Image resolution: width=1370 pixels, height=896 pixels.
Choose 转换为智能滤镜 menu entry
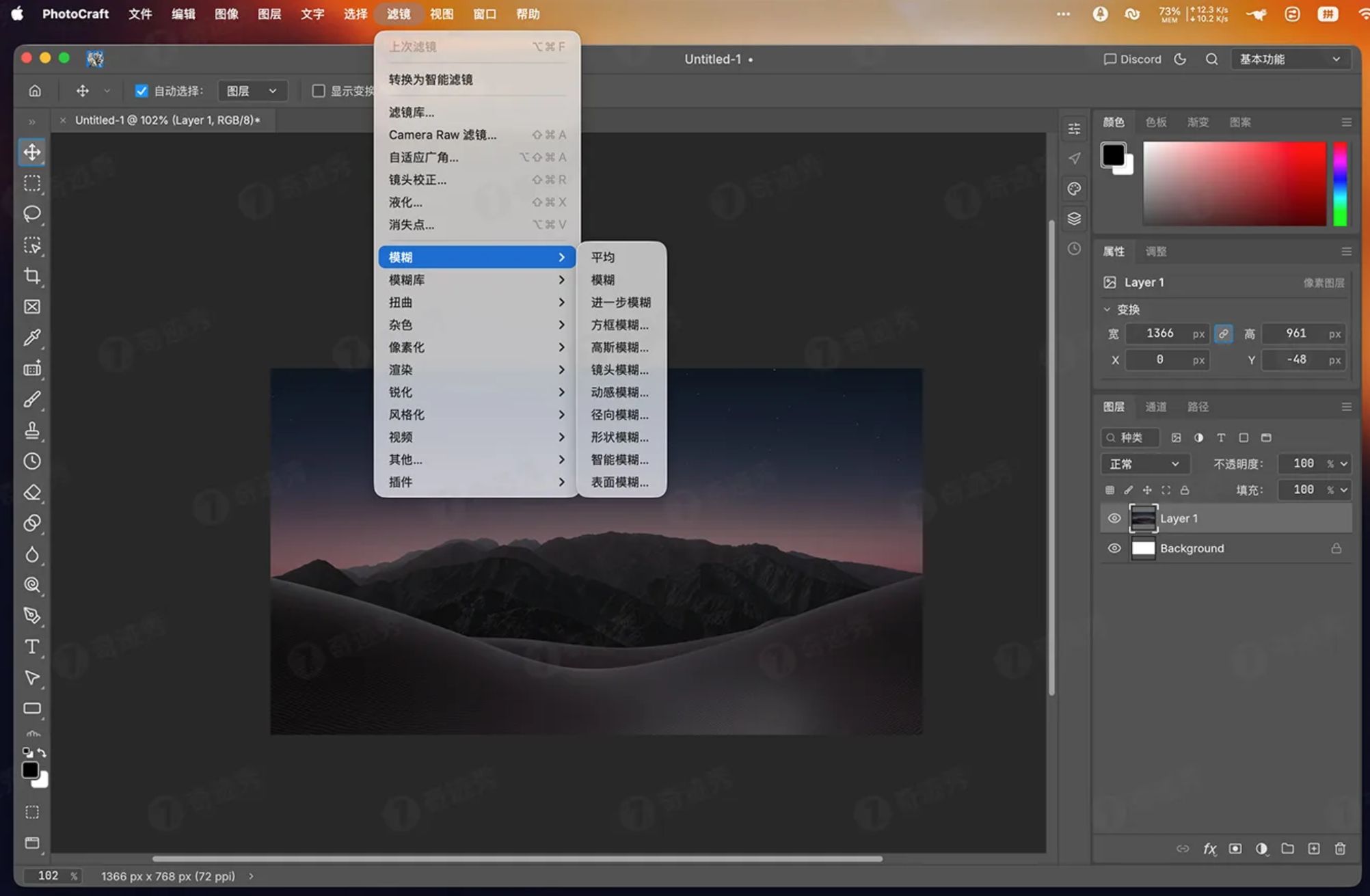476,79
